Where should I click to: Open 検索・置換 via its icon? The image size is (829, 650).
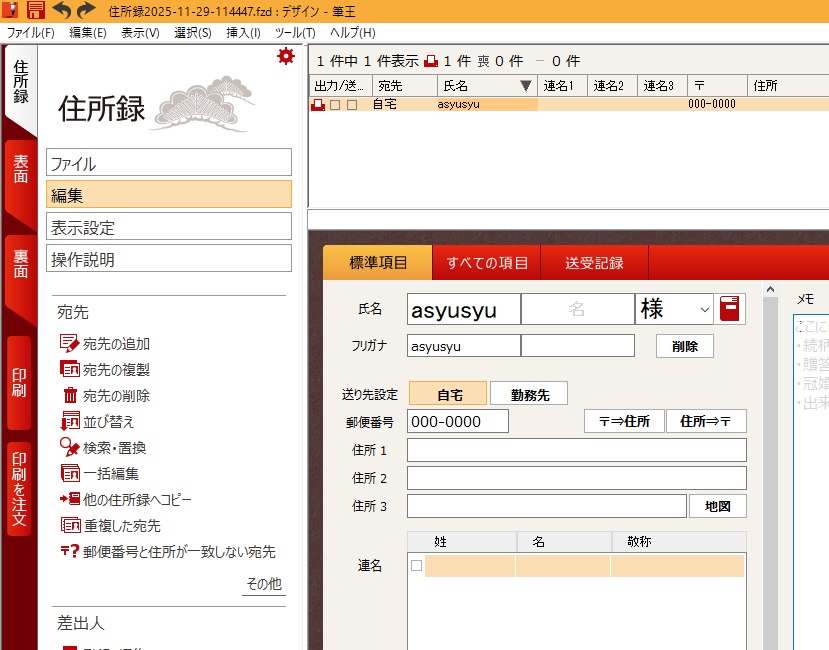click(x=70, y=448)
